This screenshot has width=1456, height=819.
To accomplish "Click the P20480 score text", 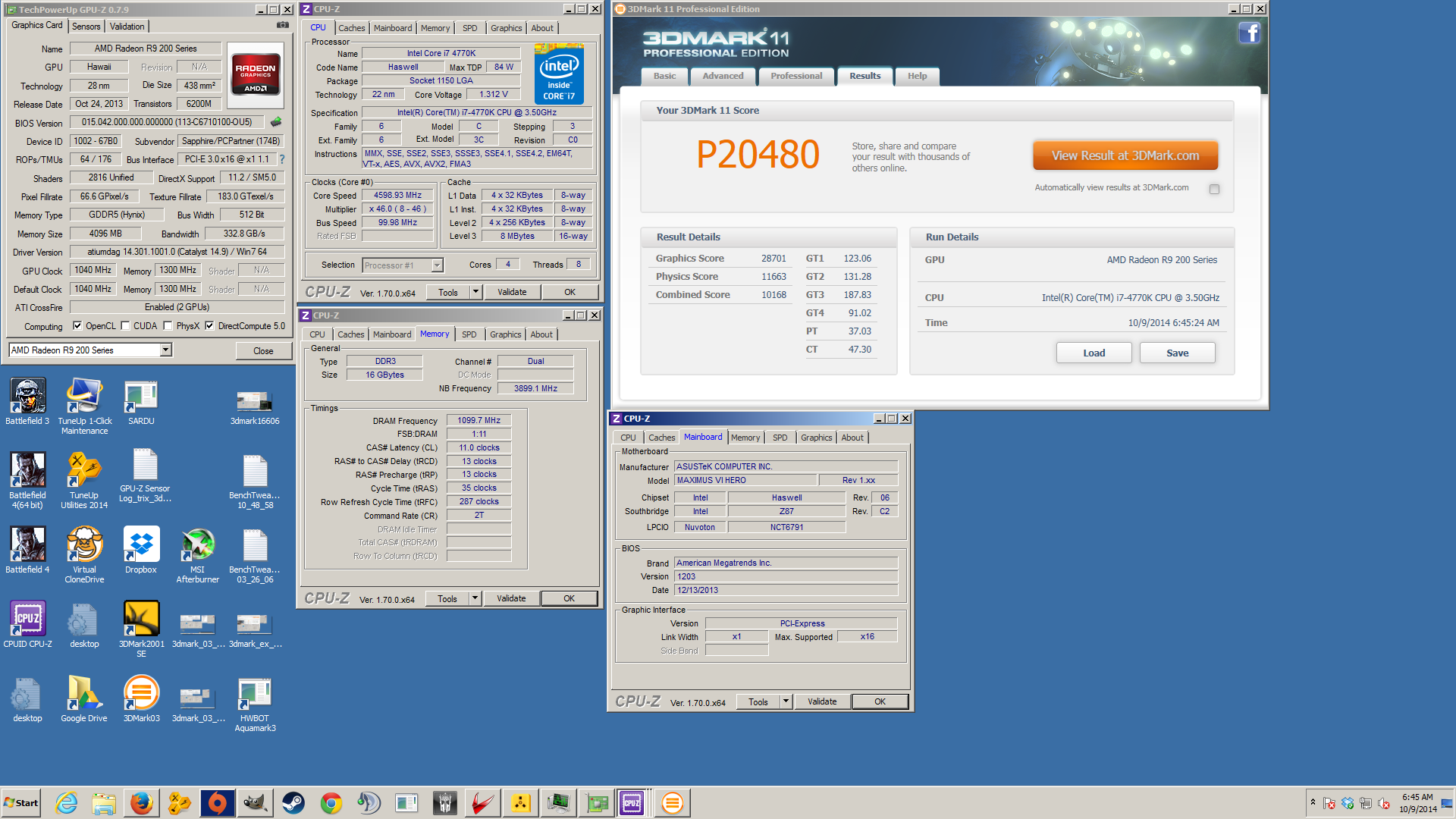I will 758,155.
